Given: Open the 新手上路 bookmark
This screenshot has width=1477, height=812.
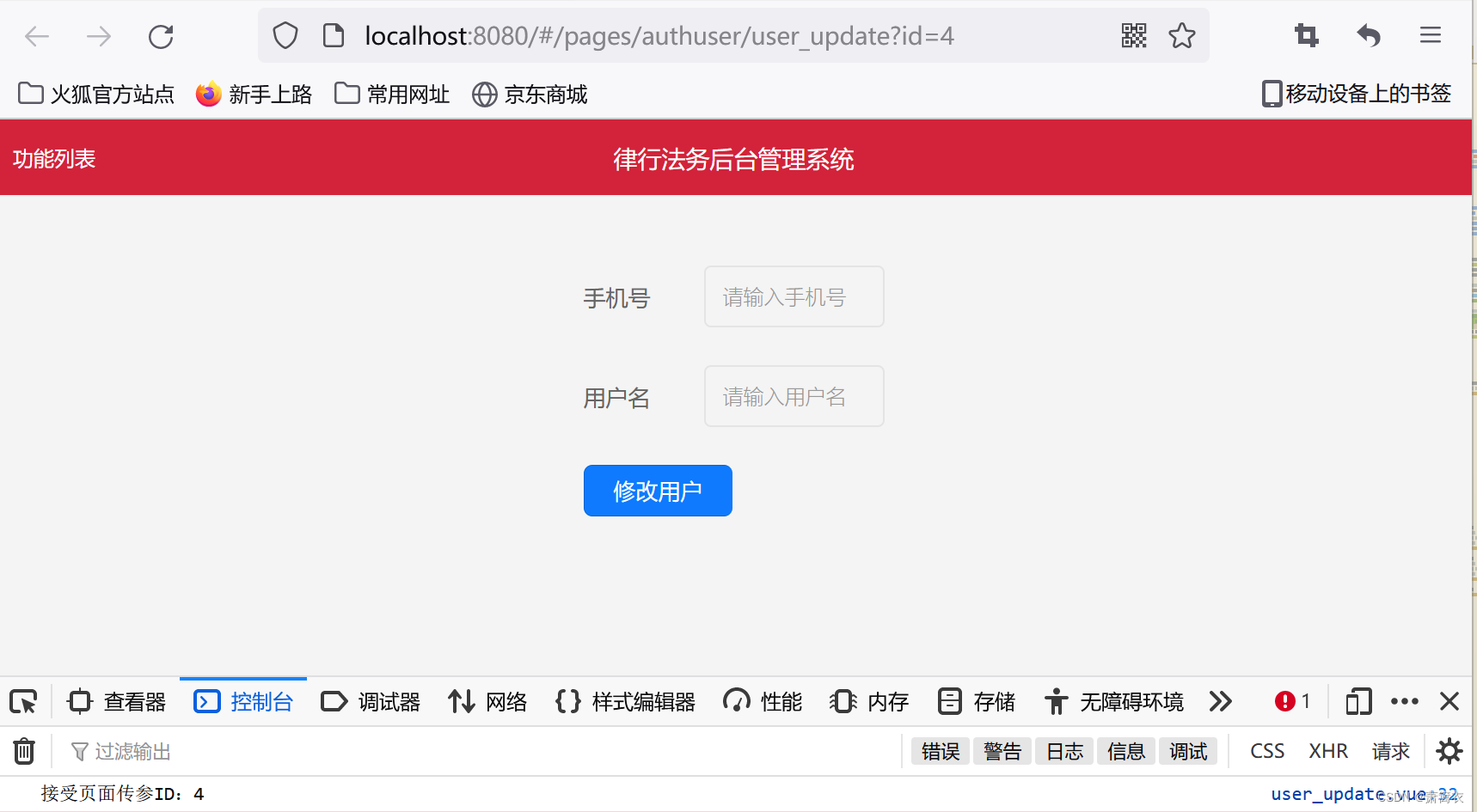Looking at the screenshot, I should point(254,94).
